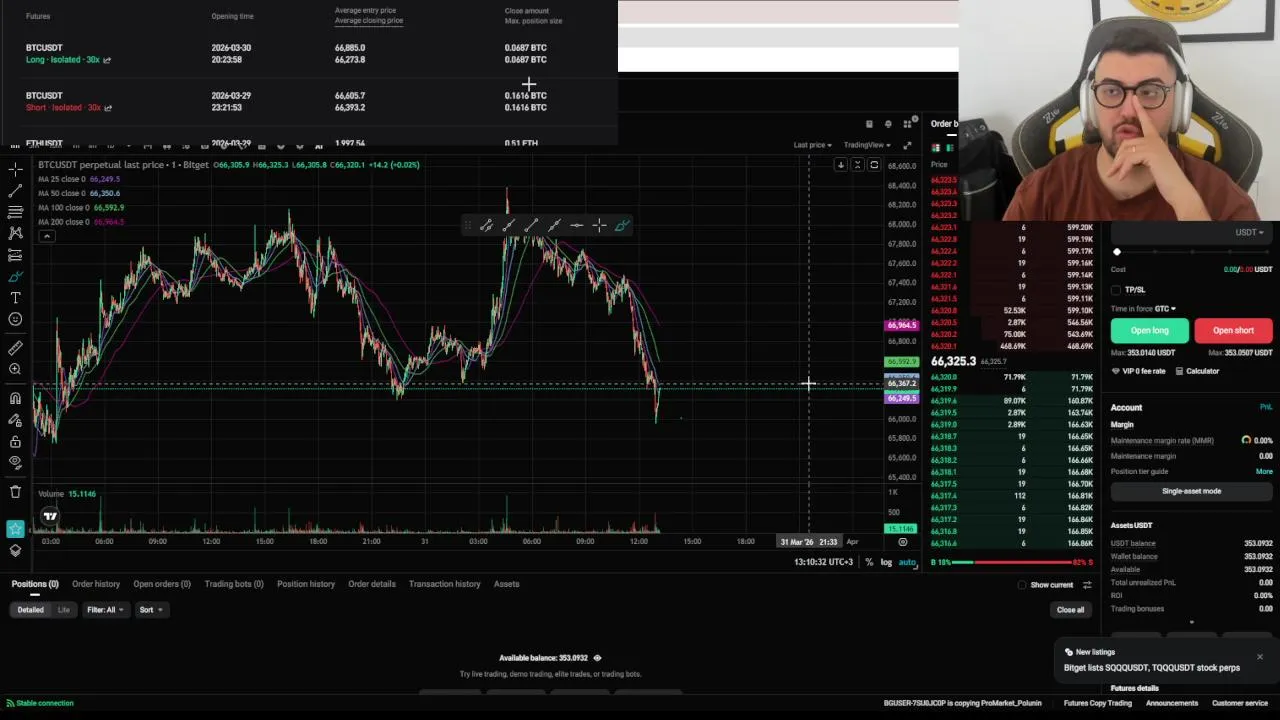Toggle the favorites star toolbar button
The image size is (1280, 720).
click(15, 529)
